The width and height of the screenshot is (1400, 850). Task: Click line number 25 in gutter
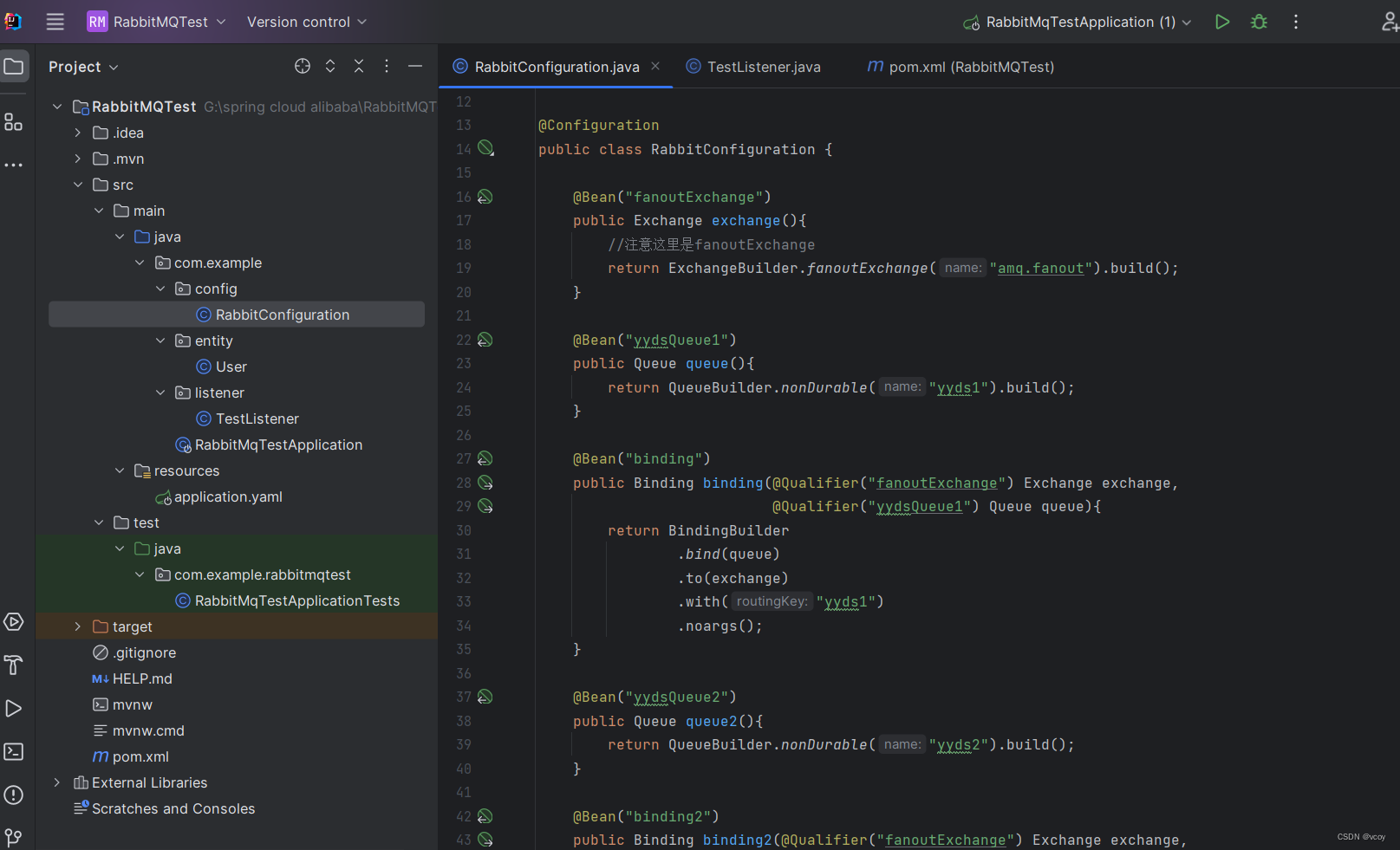[464, 411]
